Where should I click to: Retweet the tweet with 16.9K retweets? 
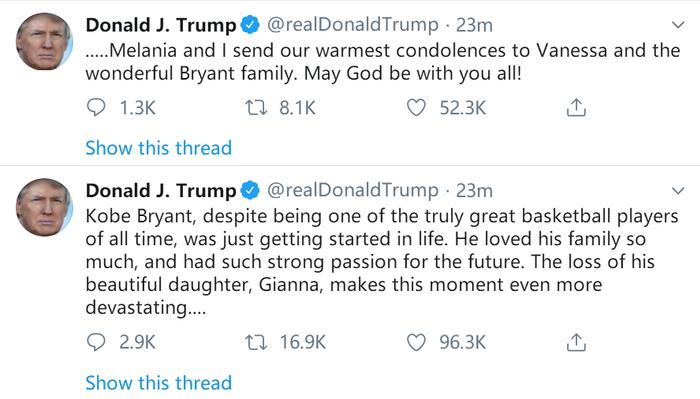point(256,342)
